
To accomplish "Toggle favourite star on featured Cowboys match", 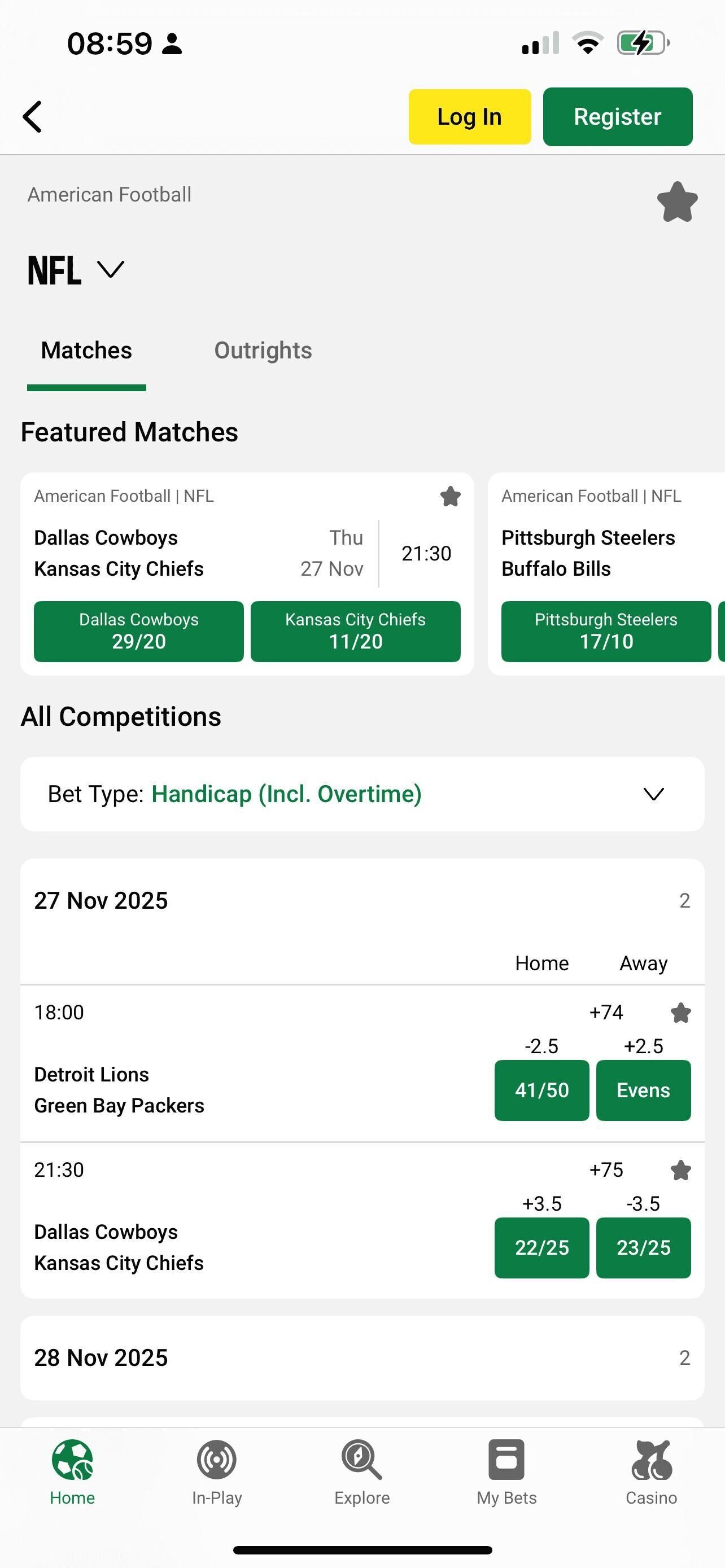I will pos(451,497).
